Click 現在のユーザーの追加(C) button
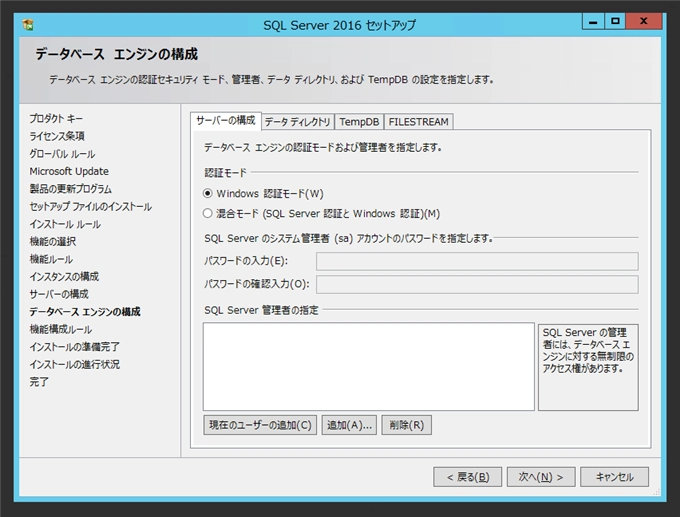Image resolution: width=680 pixels, height=517 pixels. pos(260,425)
